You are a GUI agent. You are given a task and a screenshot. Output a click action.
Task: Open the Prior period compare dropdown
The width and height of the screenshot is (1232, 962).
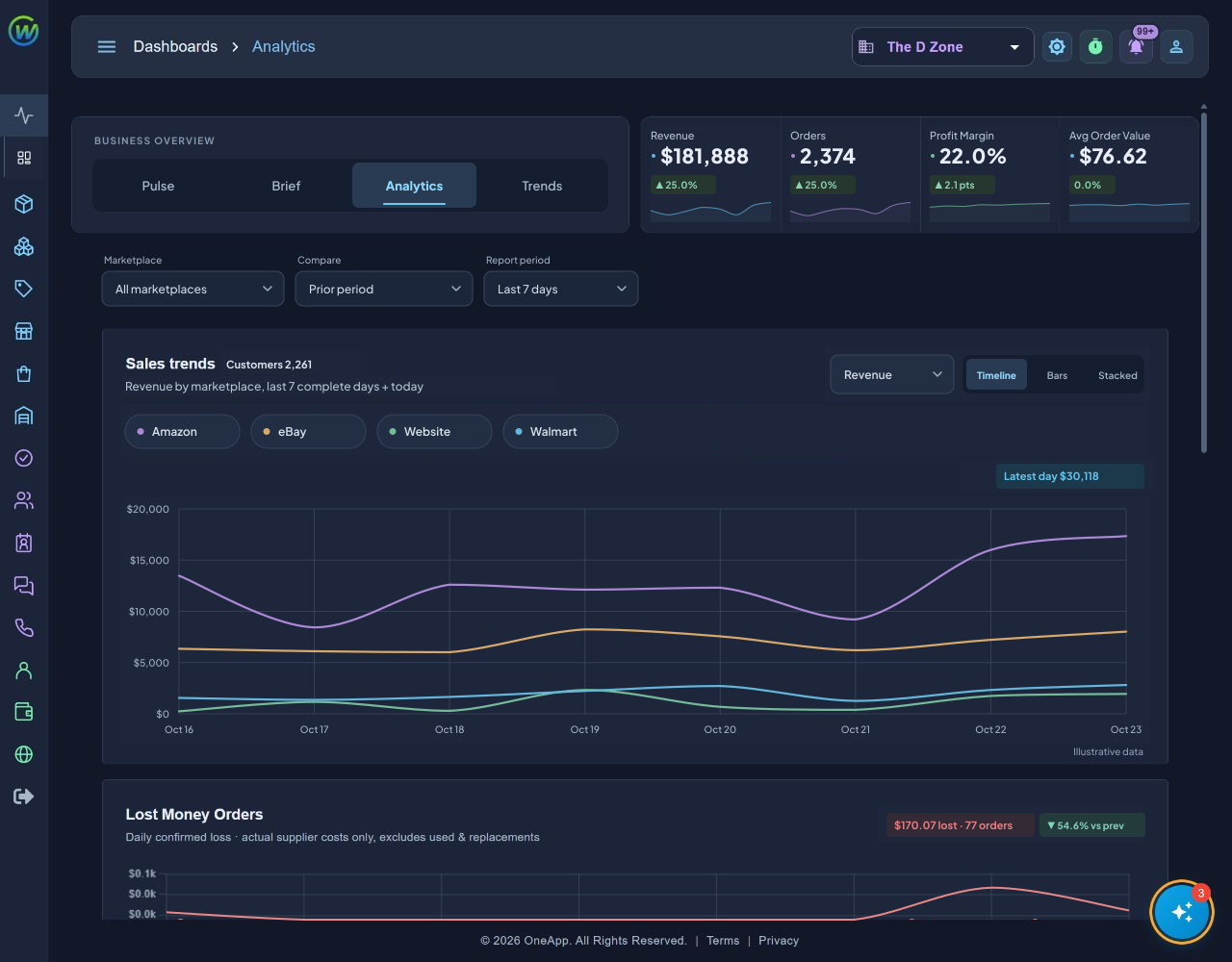point(384,289)
